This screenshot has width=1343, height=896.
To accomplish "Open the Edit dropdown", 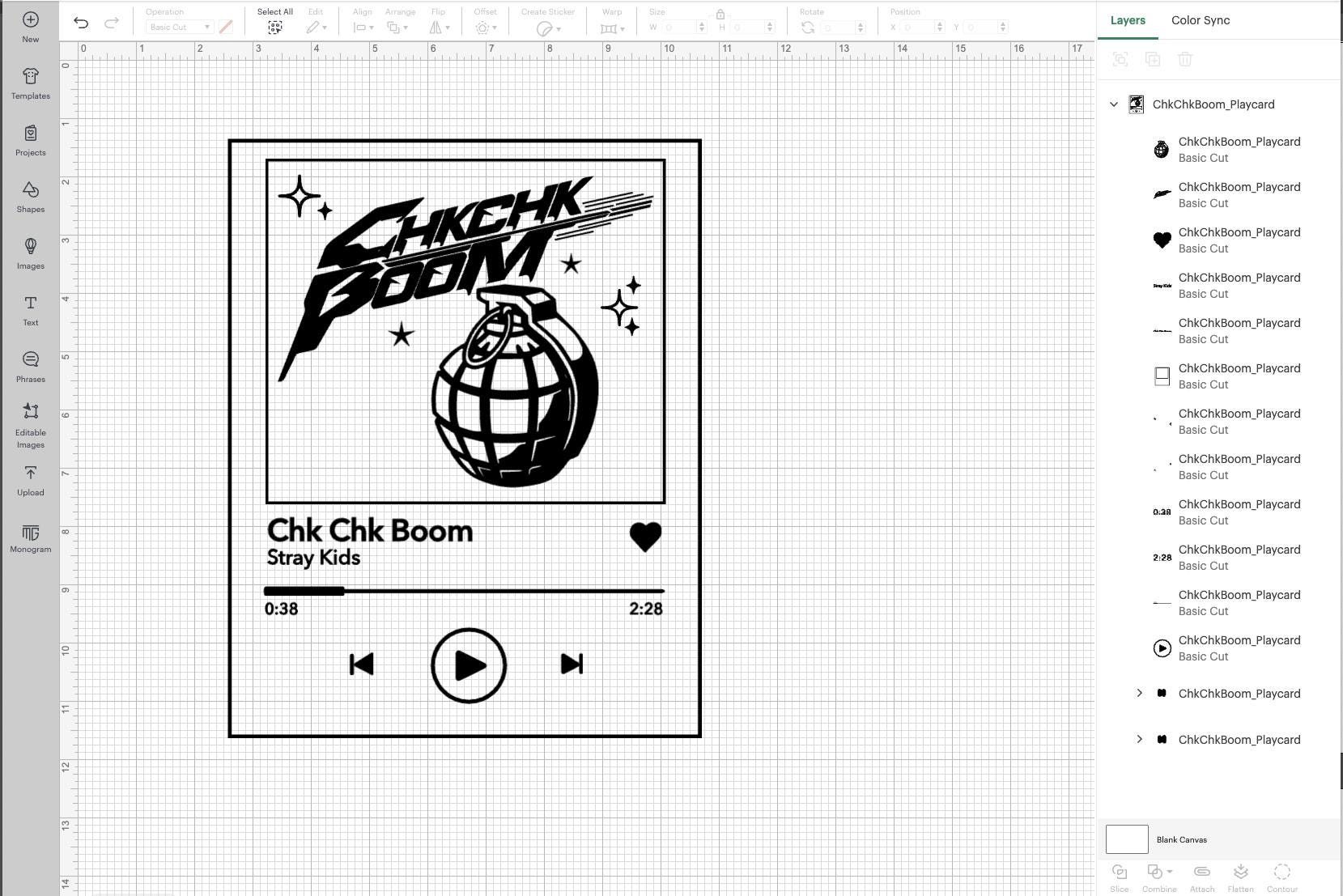I will click(316, 28).
